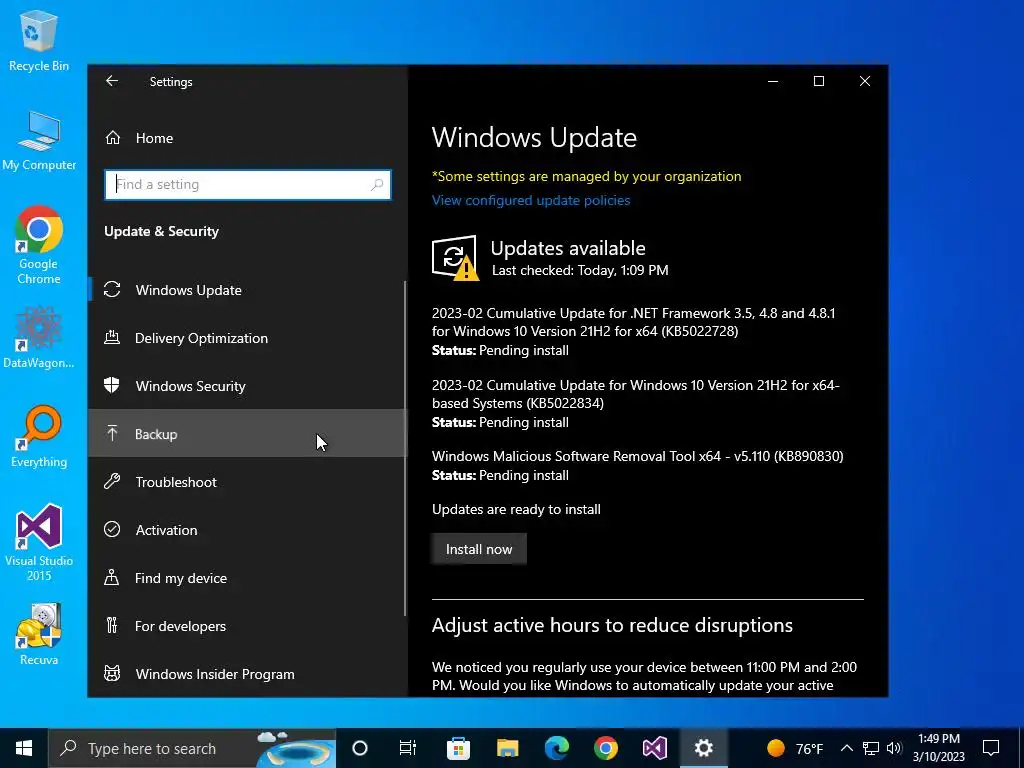Screen dimensions: 1024x768
Task: Open the Troubleshoot settings page
Action: [x=247, y=481]
